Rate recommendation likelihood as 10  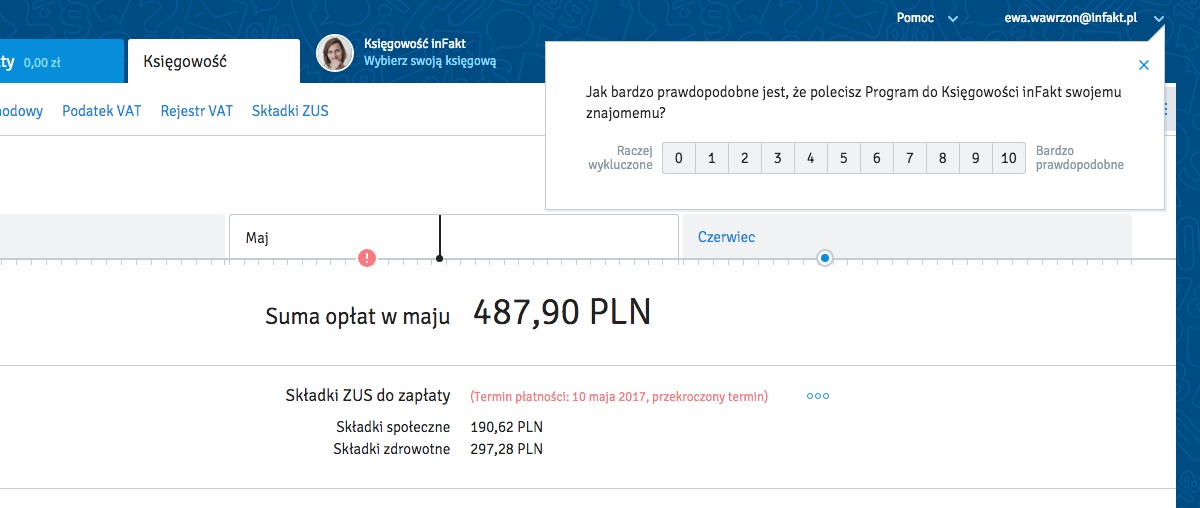click(1009, 158)
